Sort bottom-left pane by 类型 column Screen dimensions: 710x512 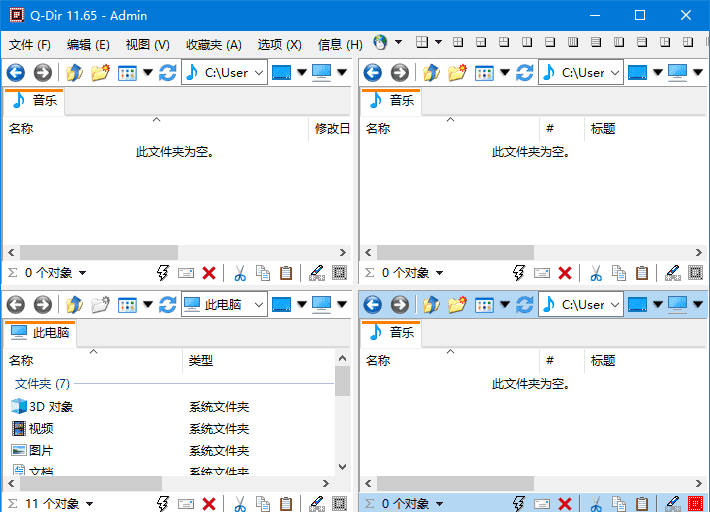tap(258, 361)
